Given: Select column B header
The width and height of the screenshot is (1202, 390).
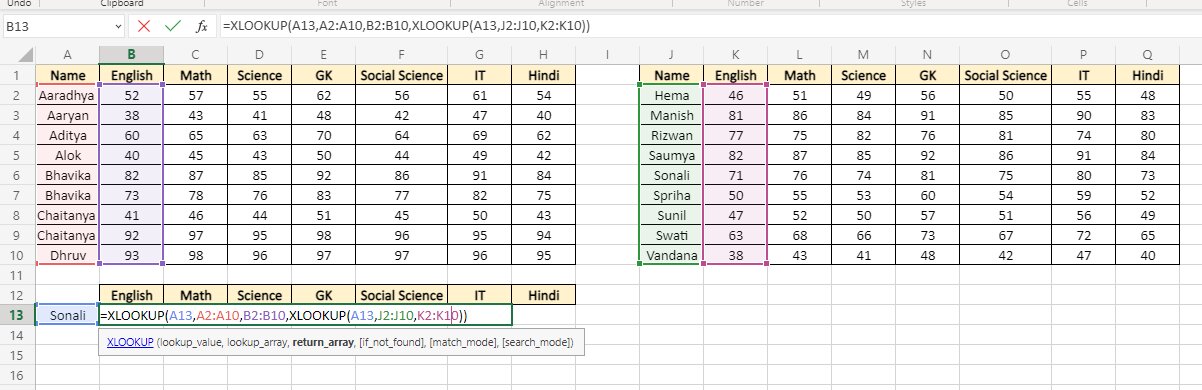Looking at the screenshot, I should pyautogui.click(x=131, y=54).
